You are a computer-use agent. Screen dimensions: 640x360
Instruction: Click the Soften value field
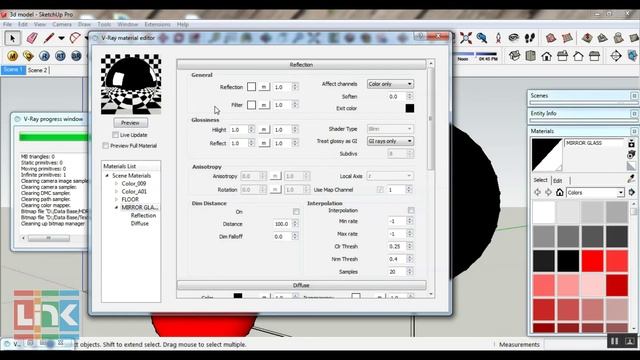tap(396, 96)
